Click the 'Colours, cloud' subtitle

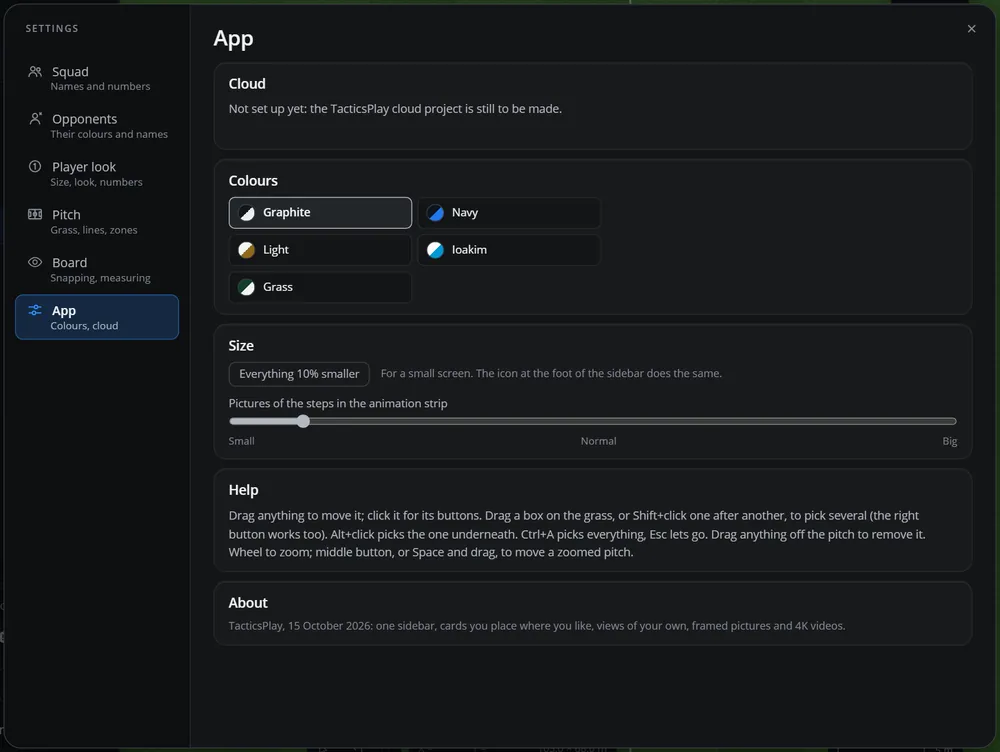(84, 326)
